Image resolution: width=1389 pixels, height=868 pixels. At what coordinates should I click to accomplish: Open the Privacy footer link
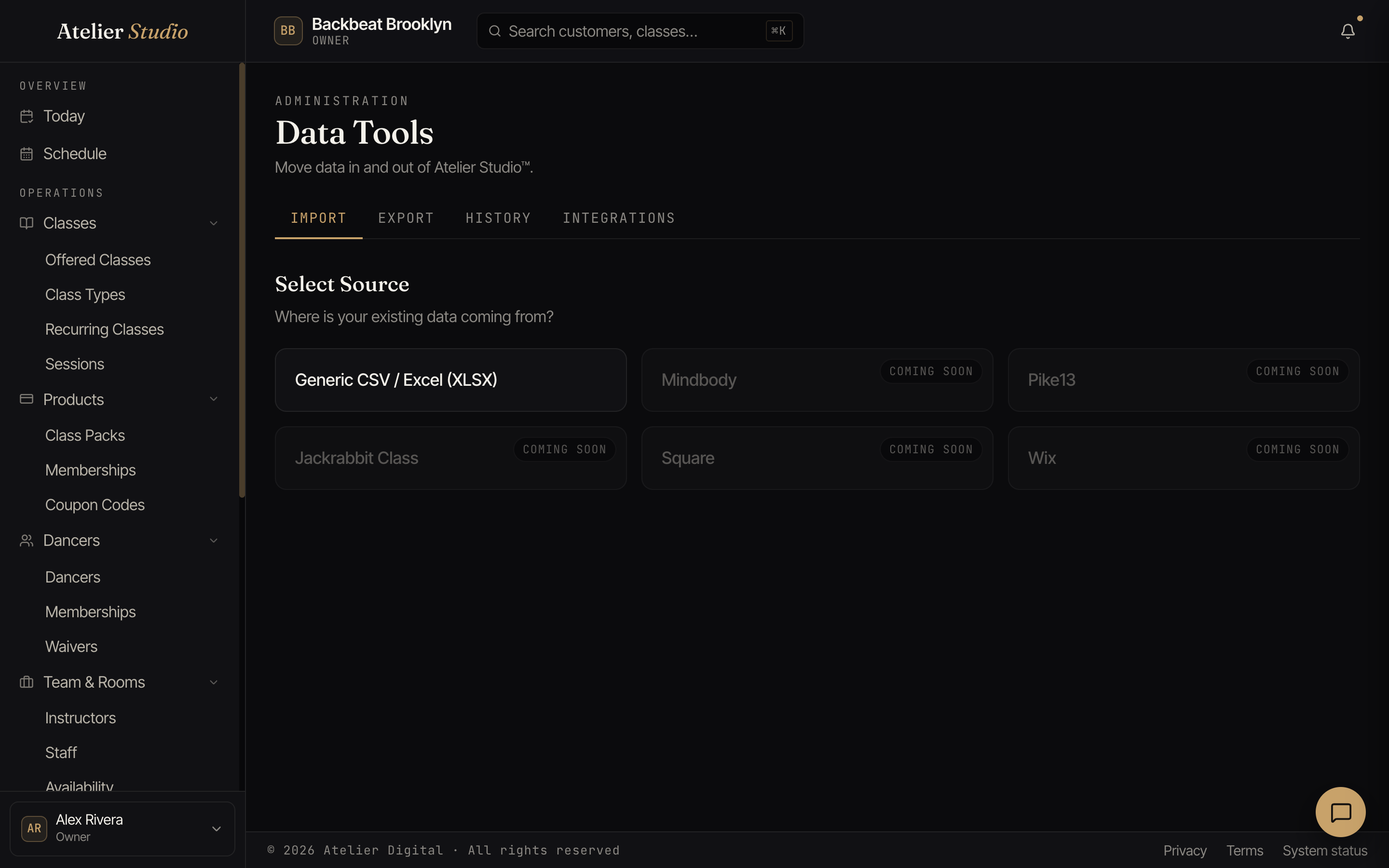click(1185, 850)
